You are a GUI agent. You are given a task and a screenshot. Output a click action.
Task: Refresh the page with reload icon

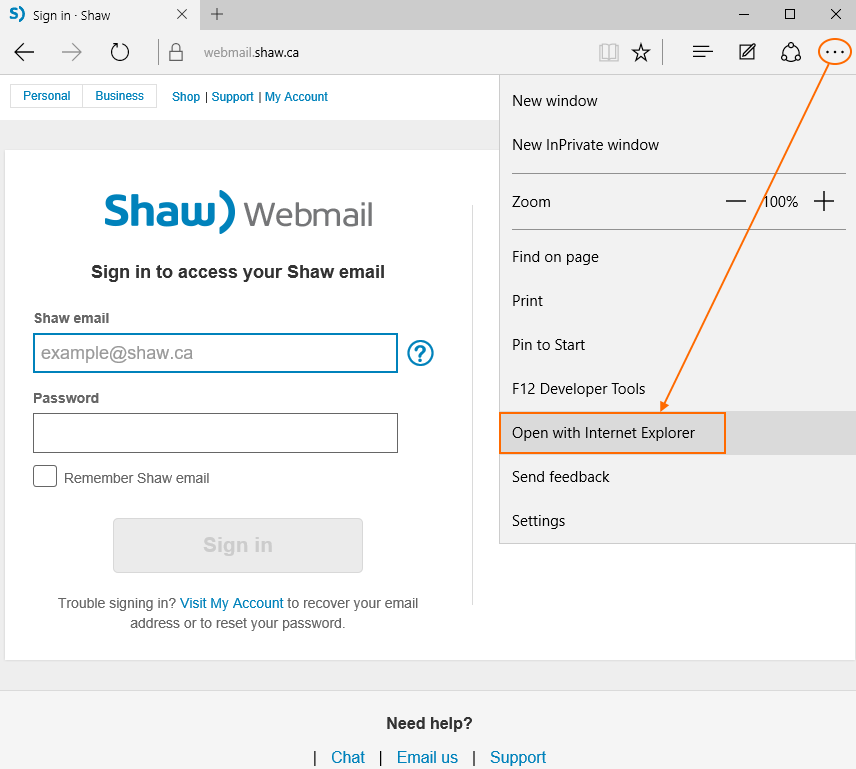click(x=120, y=52)
